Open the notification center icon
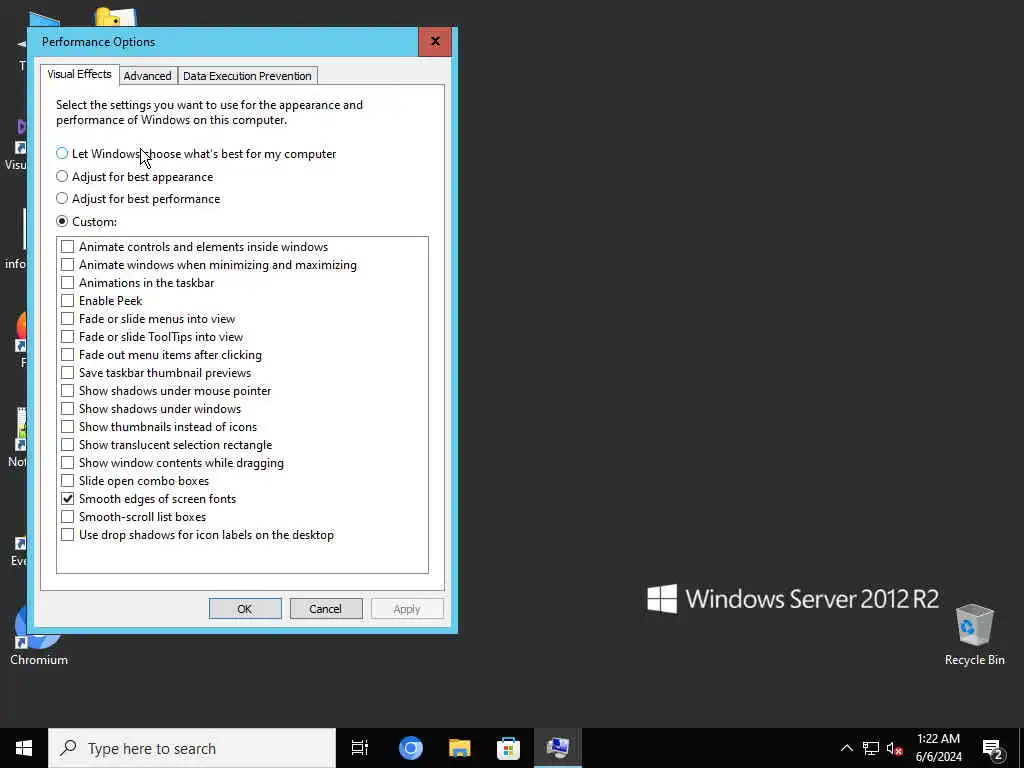Screen dimensions: 1024x768 pos(993,748)
